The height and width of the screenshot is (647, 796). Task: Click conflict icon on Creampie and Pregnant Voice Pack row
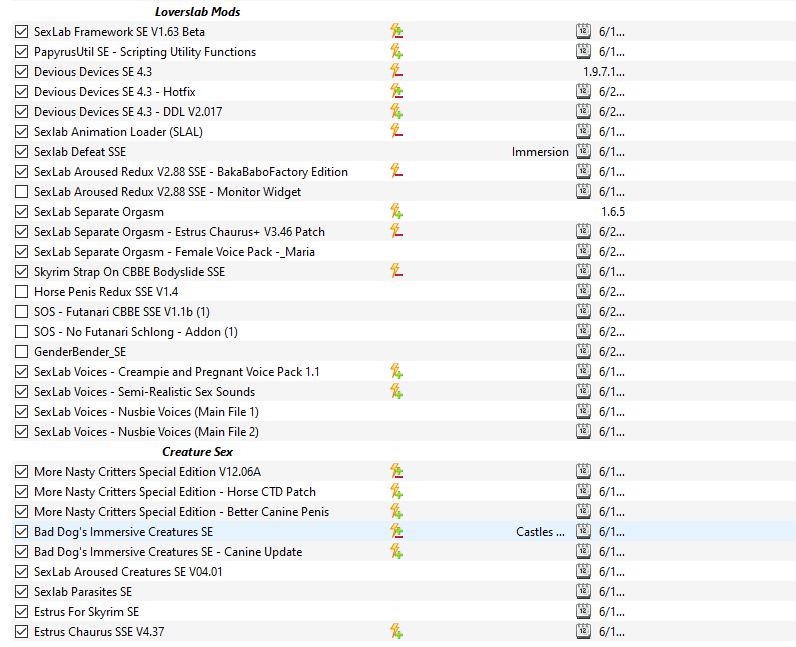[x=396, y=372]
